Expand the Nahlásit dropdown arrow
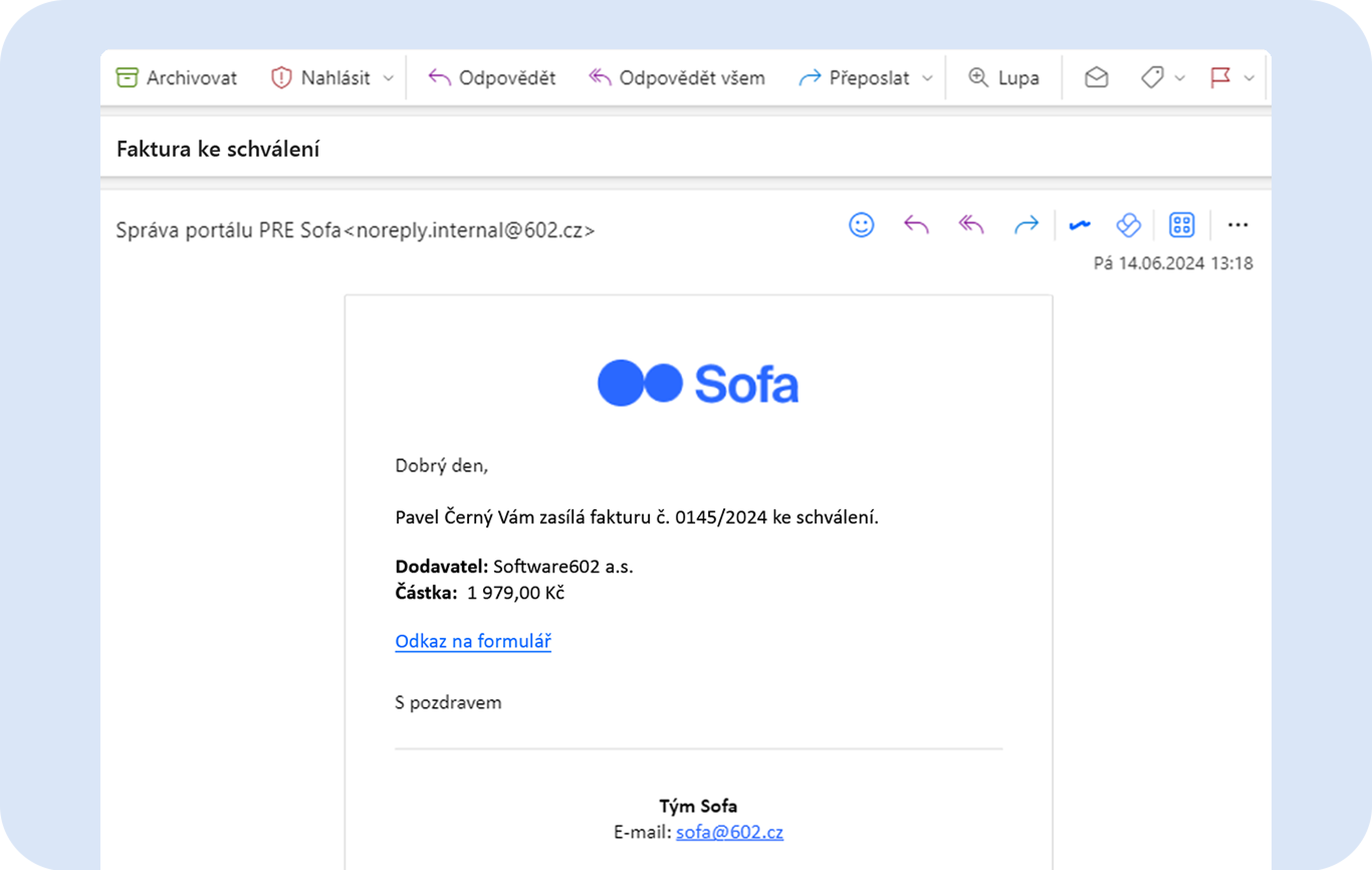Viewport: 1372px width, 870px height. (x=389, y=78)
